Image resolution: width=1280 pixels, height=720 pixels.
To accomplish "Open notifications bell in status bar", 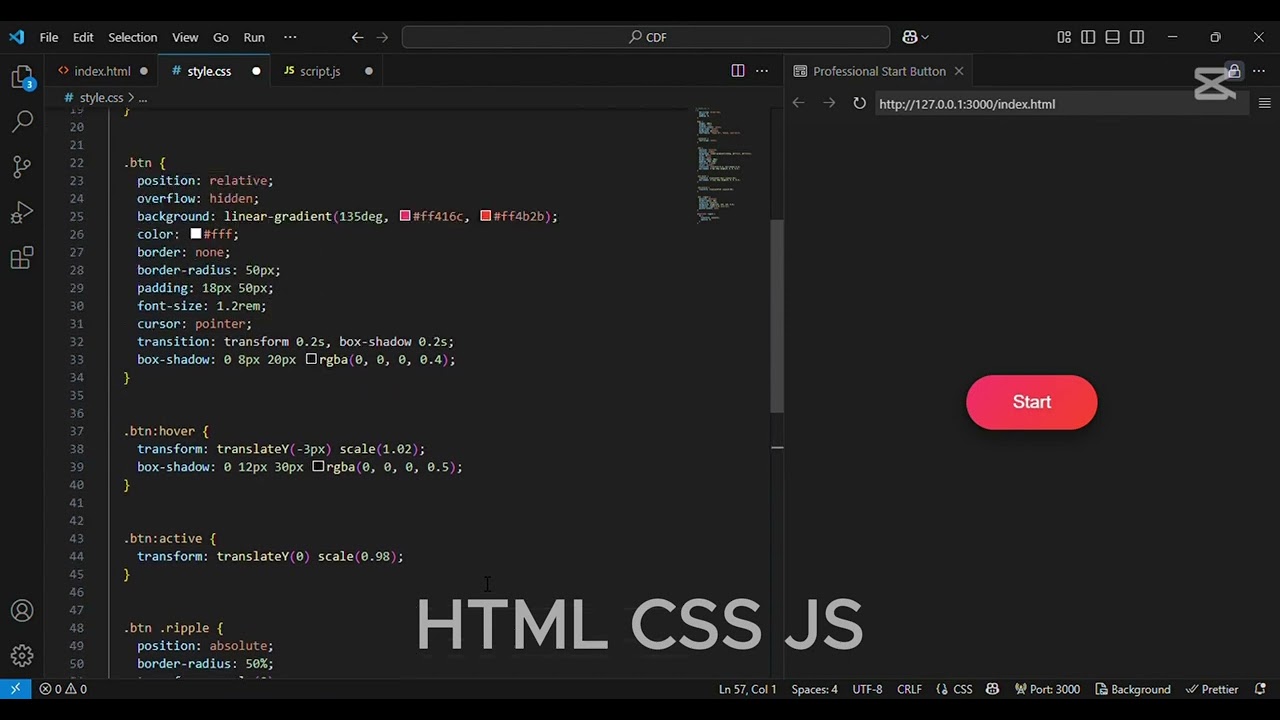I will pyautogui.click(x=1260, y=689).
